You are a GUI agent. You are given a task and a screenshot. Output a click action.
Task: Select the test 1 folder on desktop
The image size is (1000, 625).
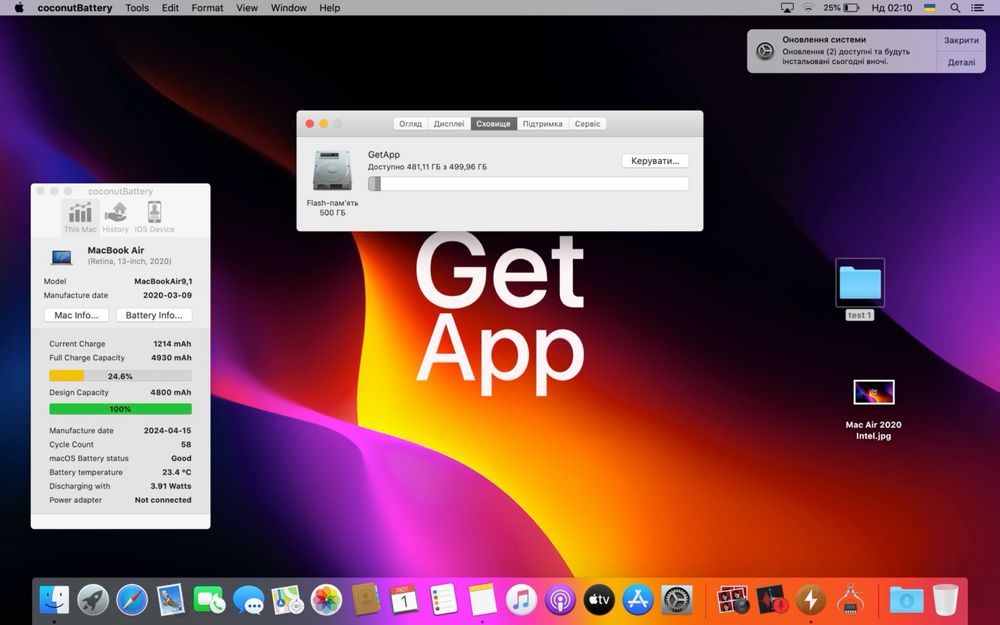[x=860, y=284]
